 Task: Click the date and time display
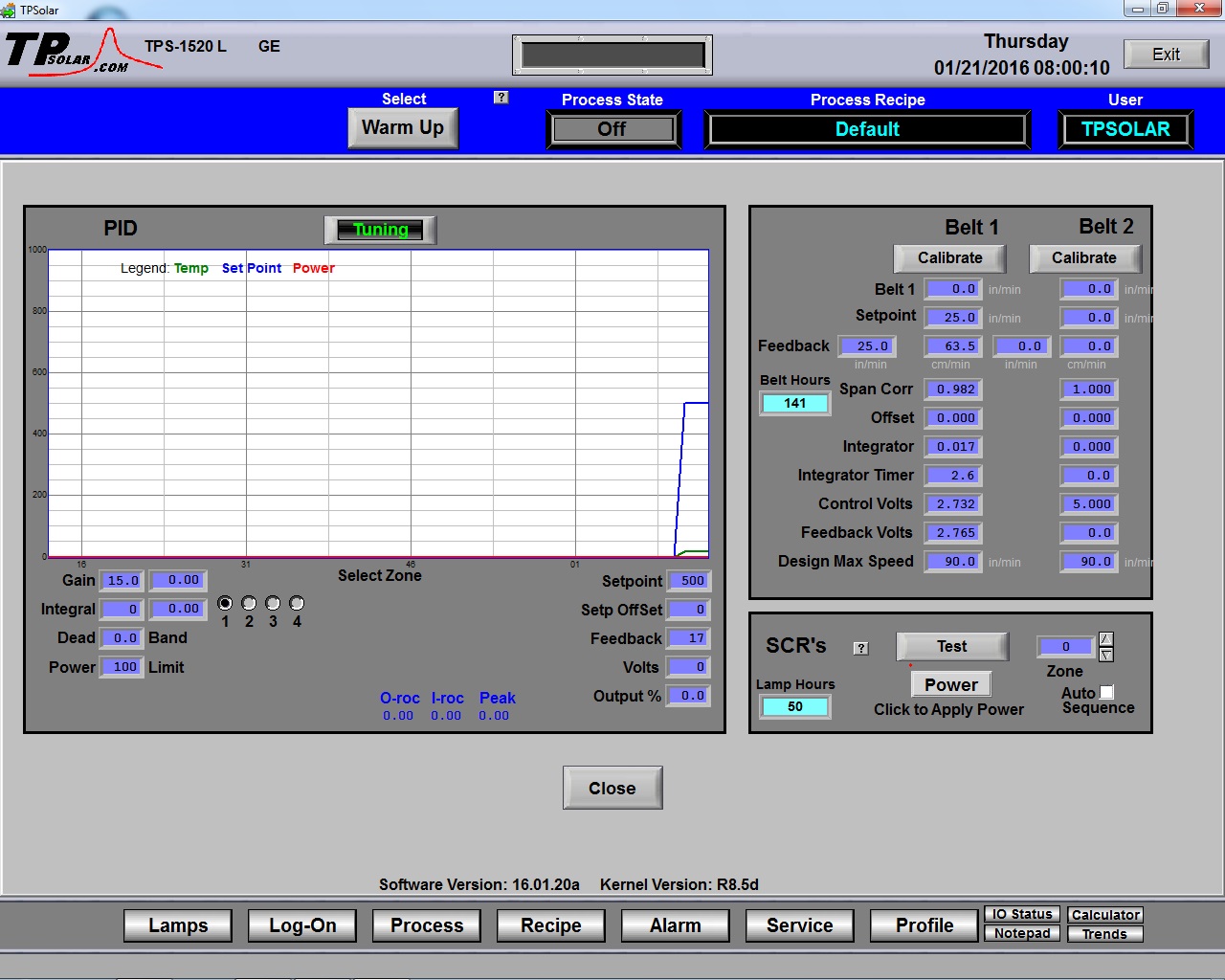click(1022, 55)
